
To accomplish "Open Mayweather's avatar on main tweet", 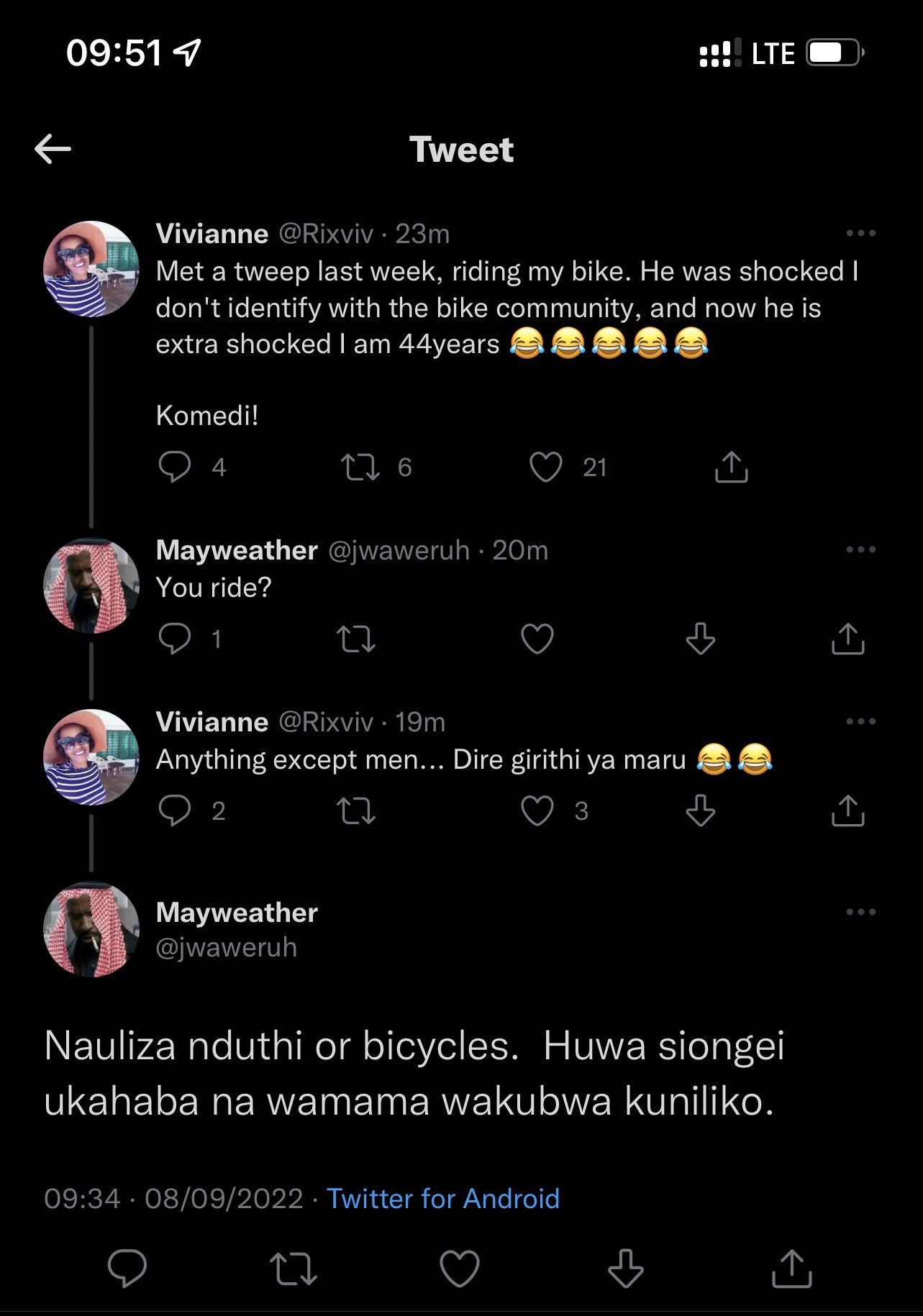I will tap(91, 929).
